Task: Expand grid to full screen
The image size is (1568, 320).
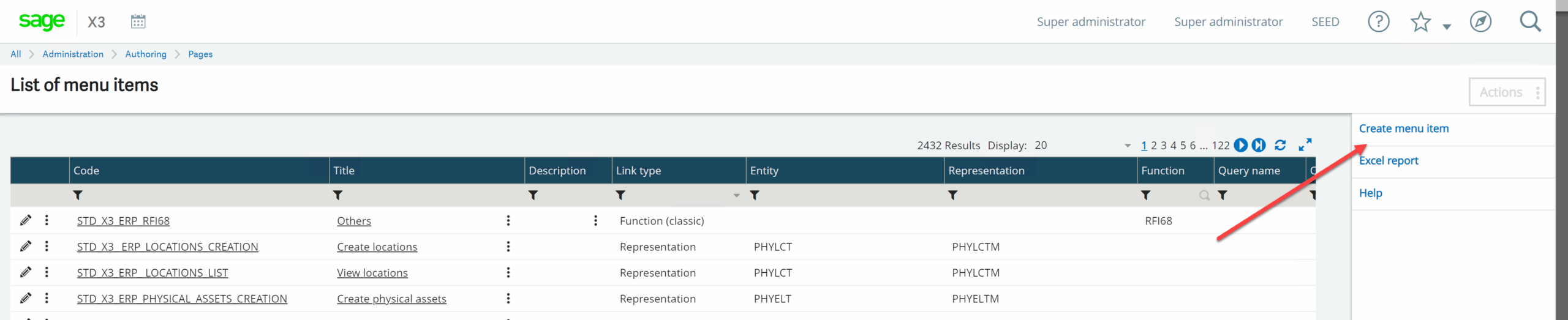Action: 1305,144
